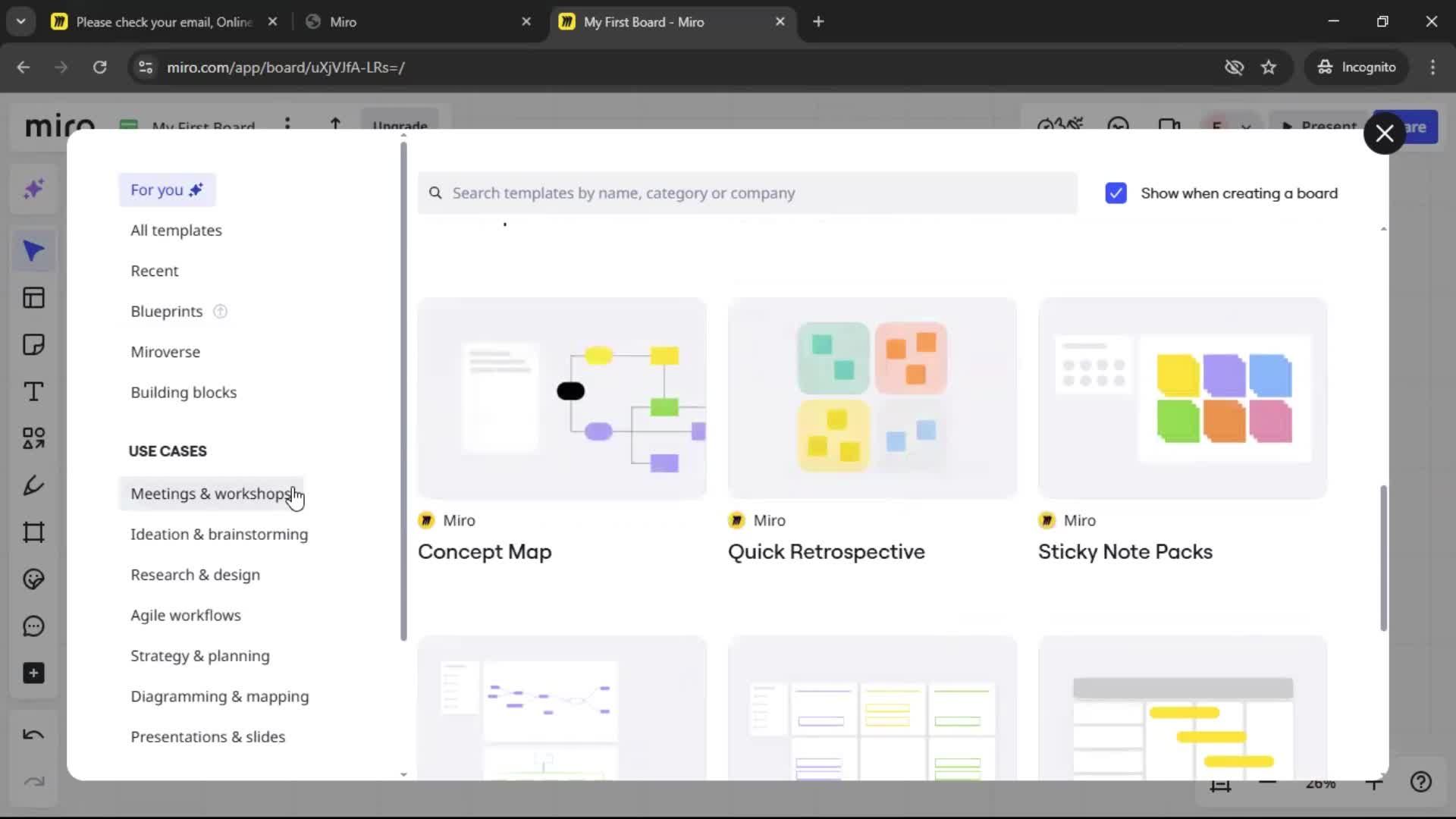Image resolution: width=1456 pixels, height=819 pixels.
Task: Click the Incognito indicator button
Action: [x=1357, y=67]
